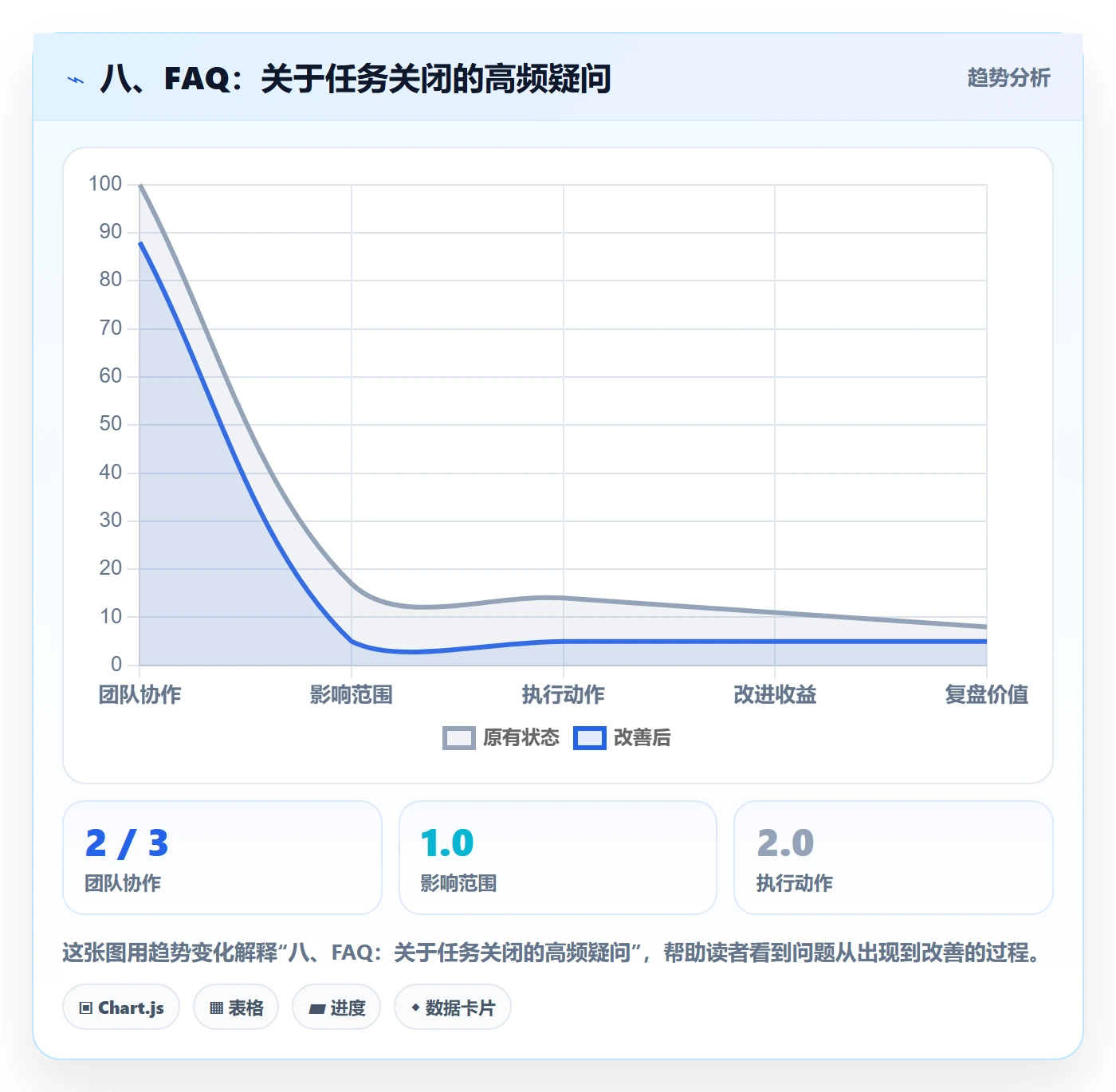The height and width of the screenshot is (1092, 1116).
Task: Select the 1.0 影响范围 stat card
Action: click(558, 858)
